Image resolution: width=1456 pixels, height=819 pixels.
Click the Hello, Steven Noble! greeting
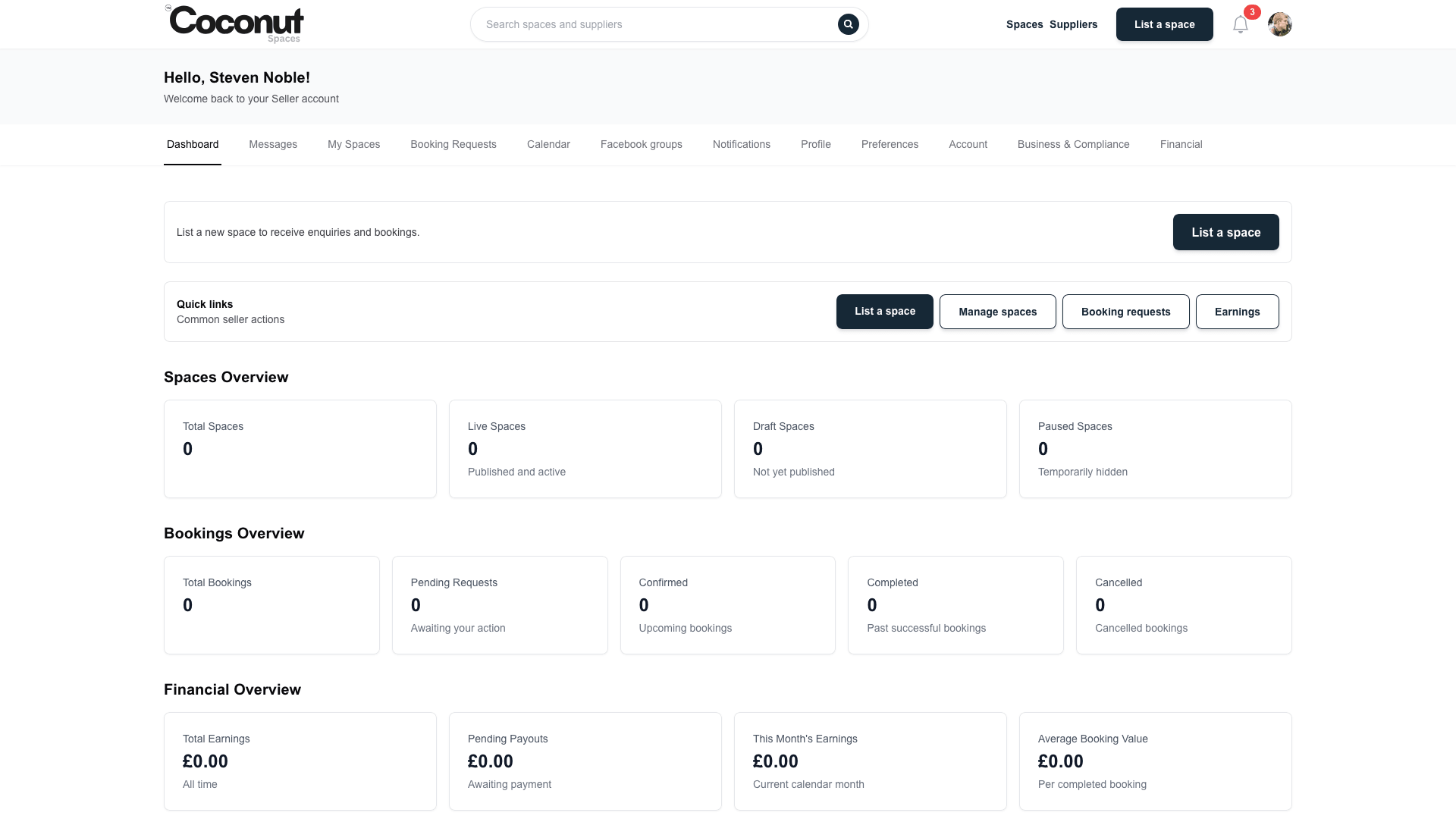click(x=237, y=77)
